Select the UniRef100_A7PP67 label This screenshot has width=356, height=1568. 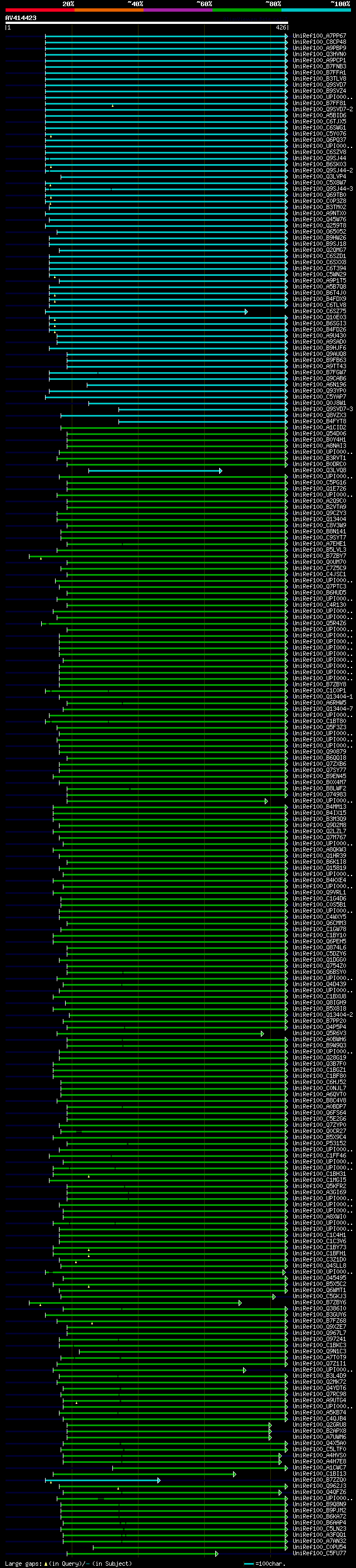(319, 36)
